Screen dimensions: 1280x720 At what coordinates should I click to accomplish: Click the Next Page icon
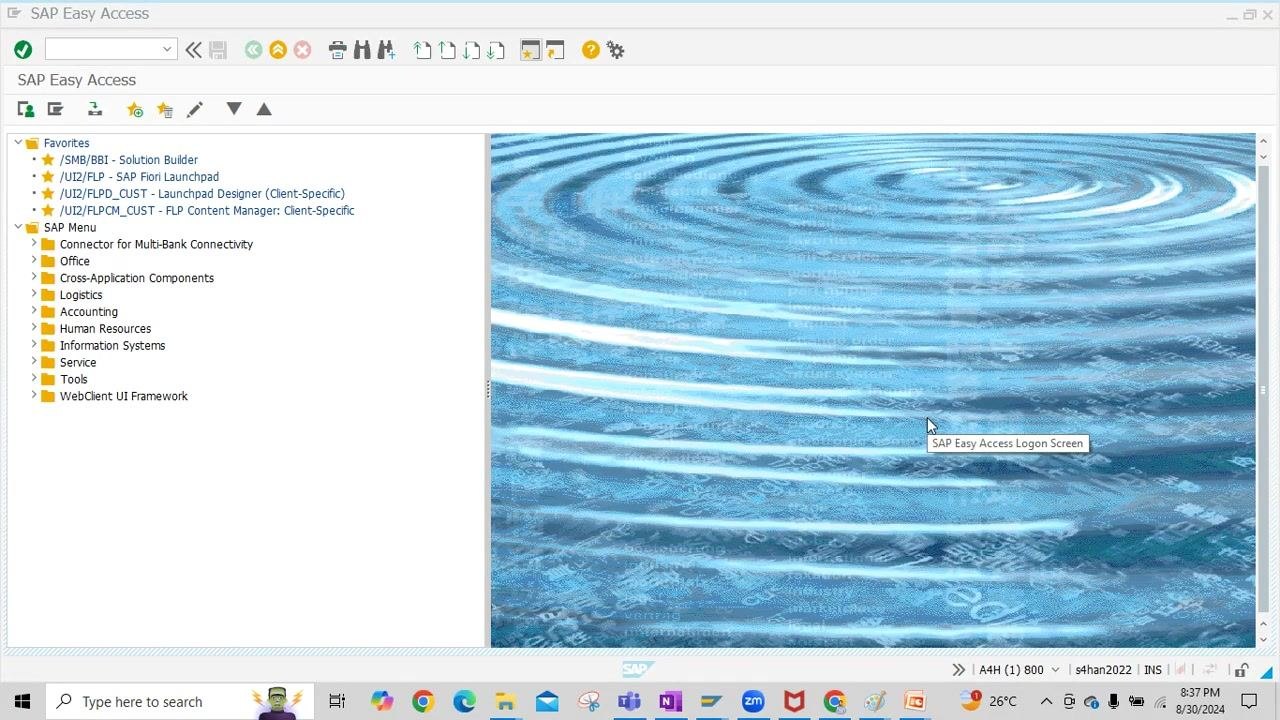pyautogui.click(x=471, y=50)
